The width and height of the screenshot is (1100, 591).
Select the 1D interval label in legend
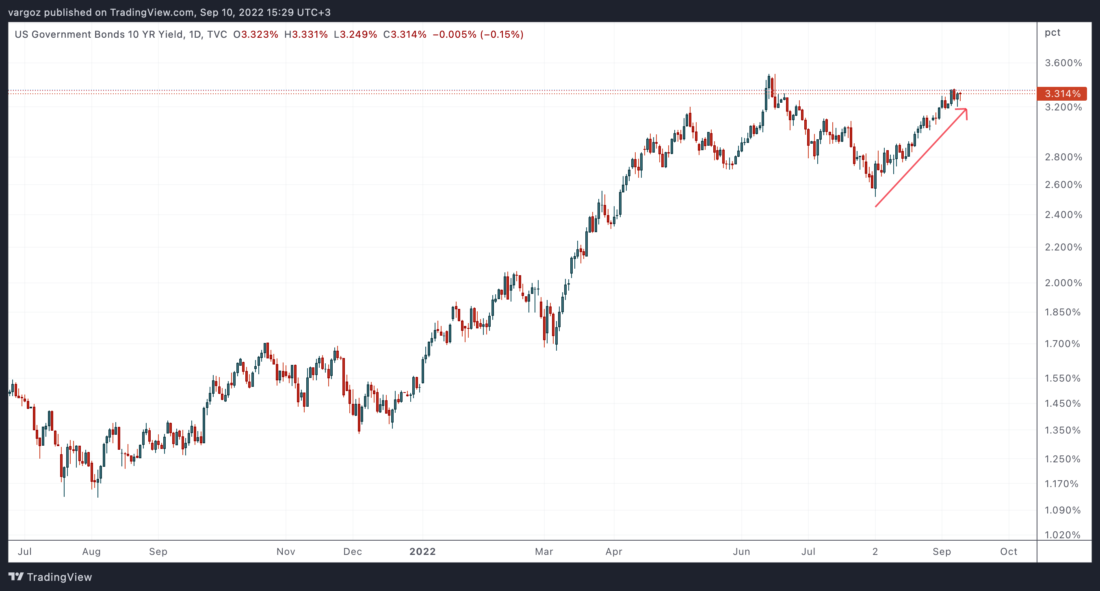point(189,35)
